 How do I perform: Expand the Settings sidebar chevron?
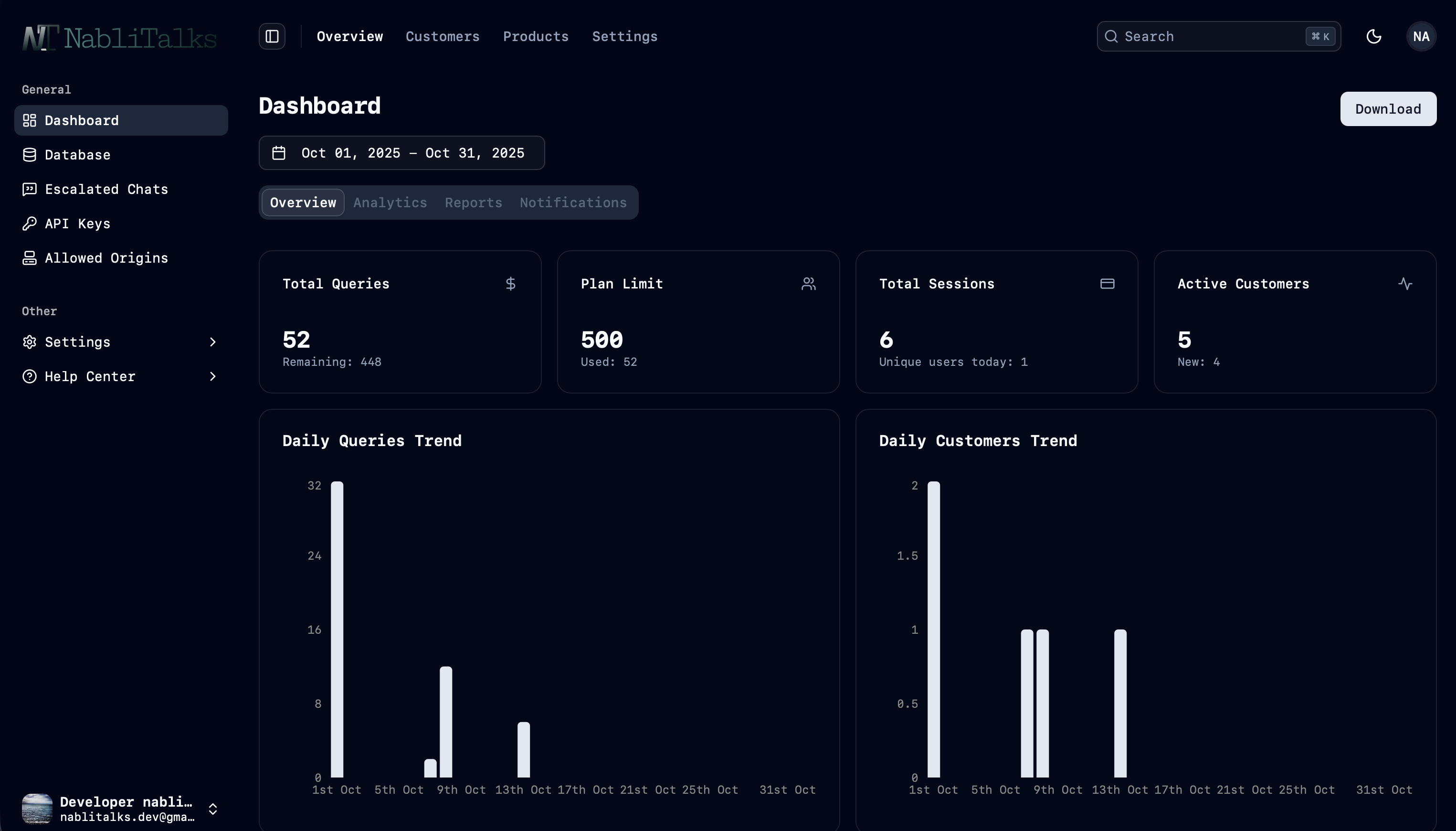click(x=213, y=342)
